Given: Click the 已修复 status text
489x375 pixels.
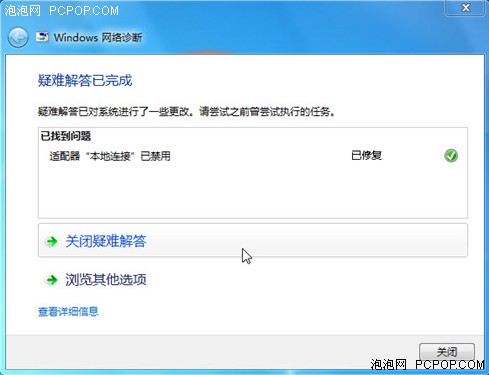Looking at the screenshot, I should pyautogui.click(x=366, y=155).
